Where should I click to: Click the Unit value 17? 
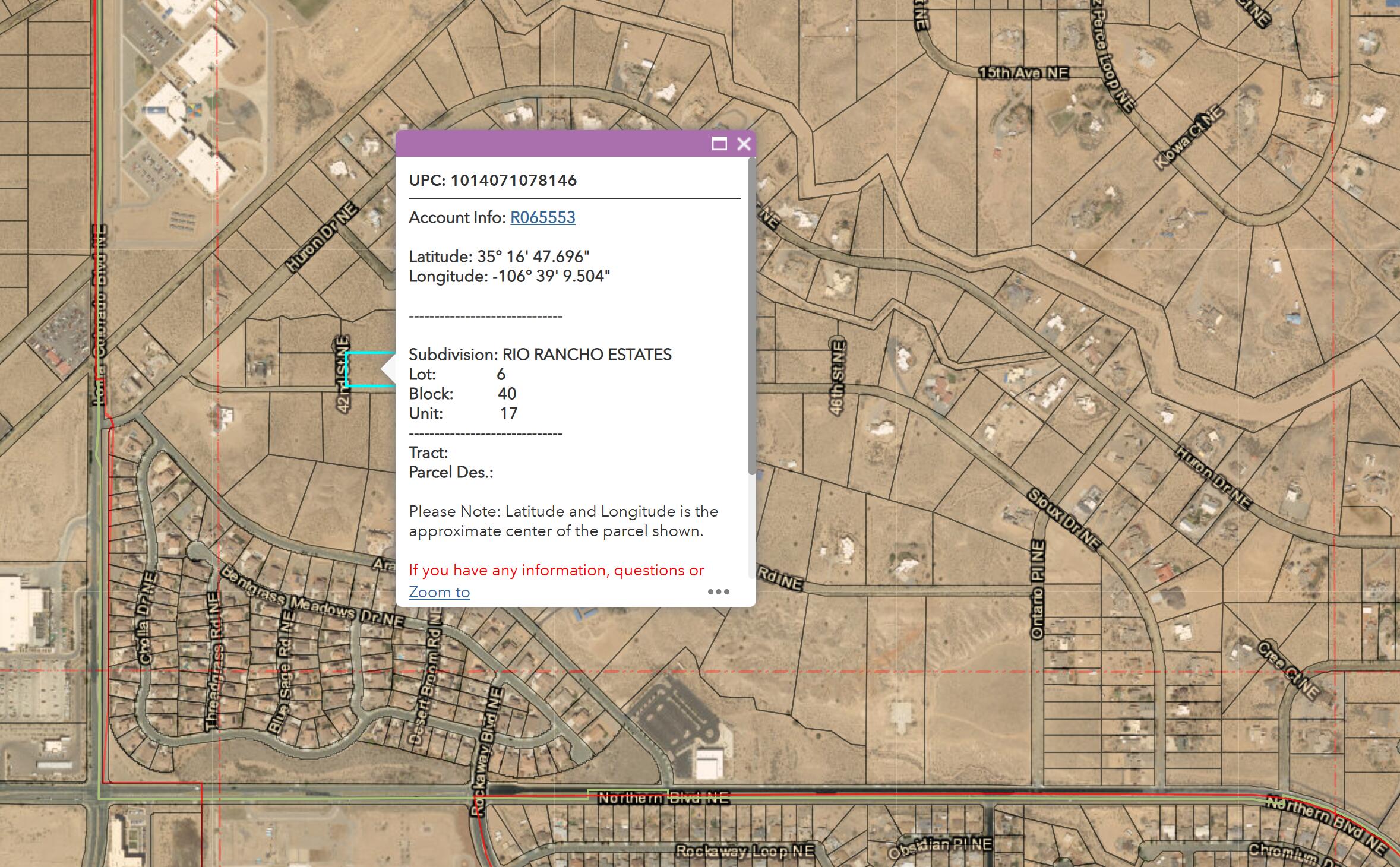(508, 413)
